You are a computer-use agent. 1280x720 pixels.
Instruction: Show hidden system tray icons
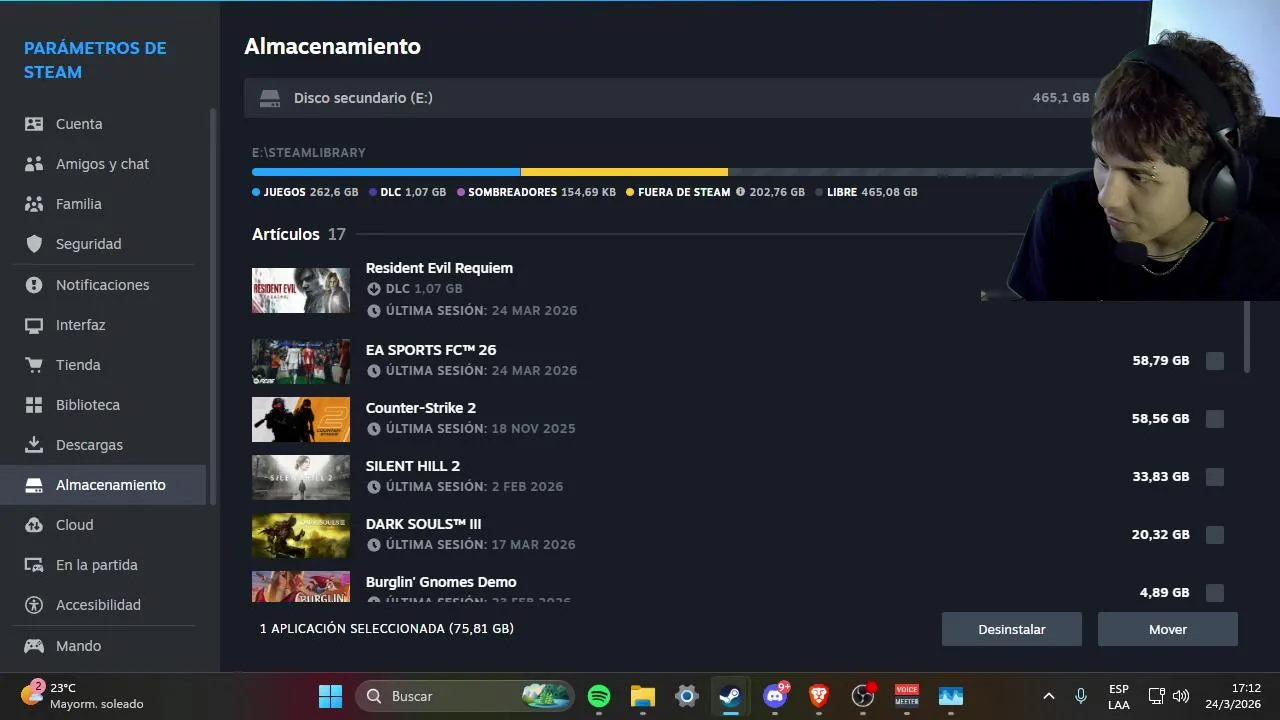pyautogui.click(x=1048, y=696)
